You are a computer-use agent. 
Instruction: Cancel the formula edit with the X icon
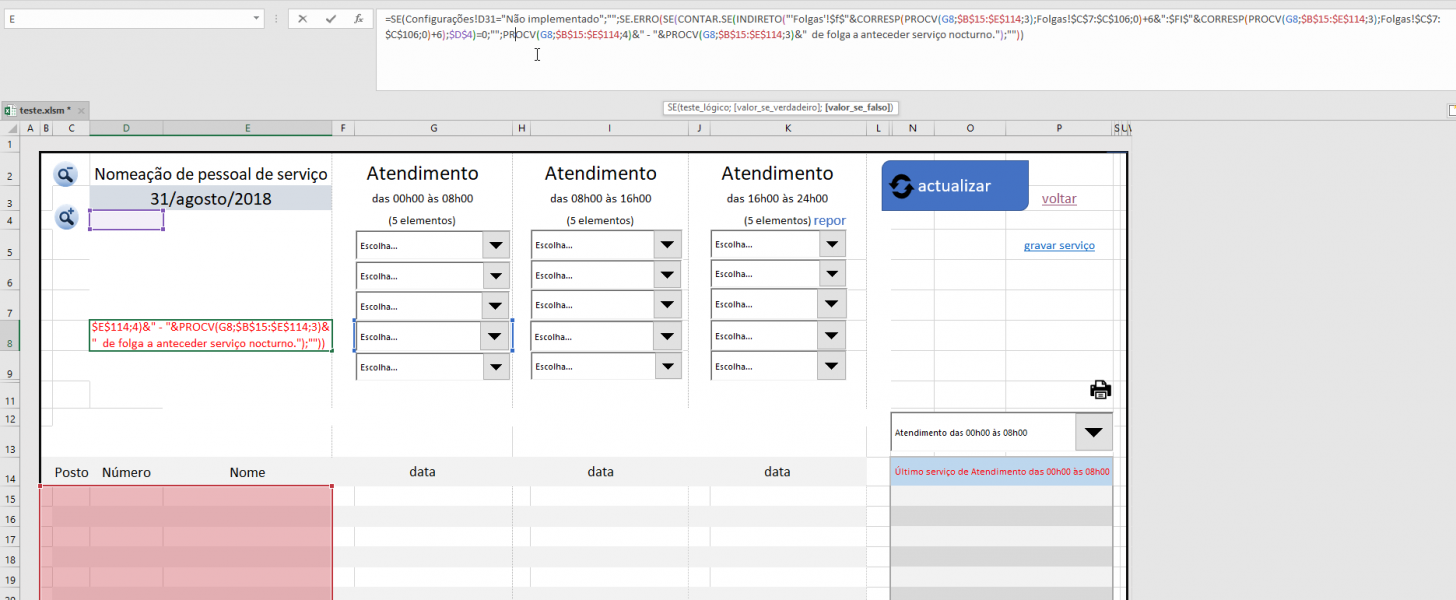(303, 19)
